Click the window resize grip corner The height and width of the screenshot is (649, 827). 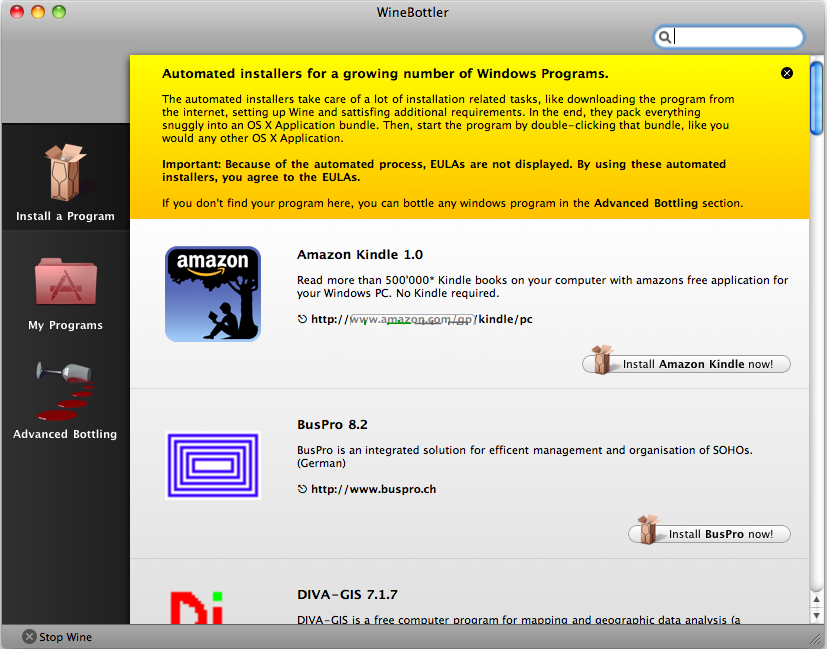pos(816,638)
